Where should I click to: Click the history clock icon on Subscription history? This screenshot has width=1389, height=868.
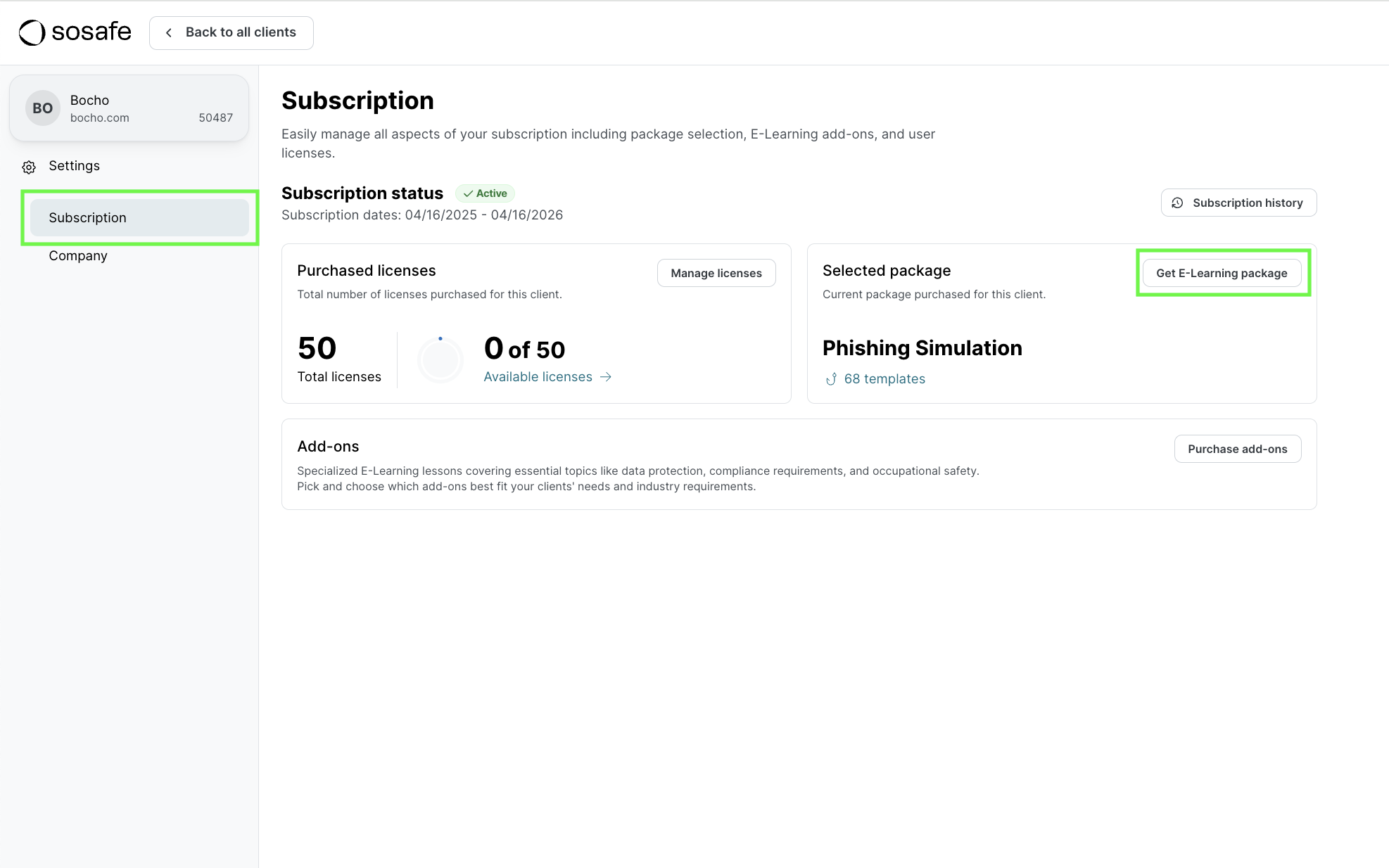tap(1178, 203)
